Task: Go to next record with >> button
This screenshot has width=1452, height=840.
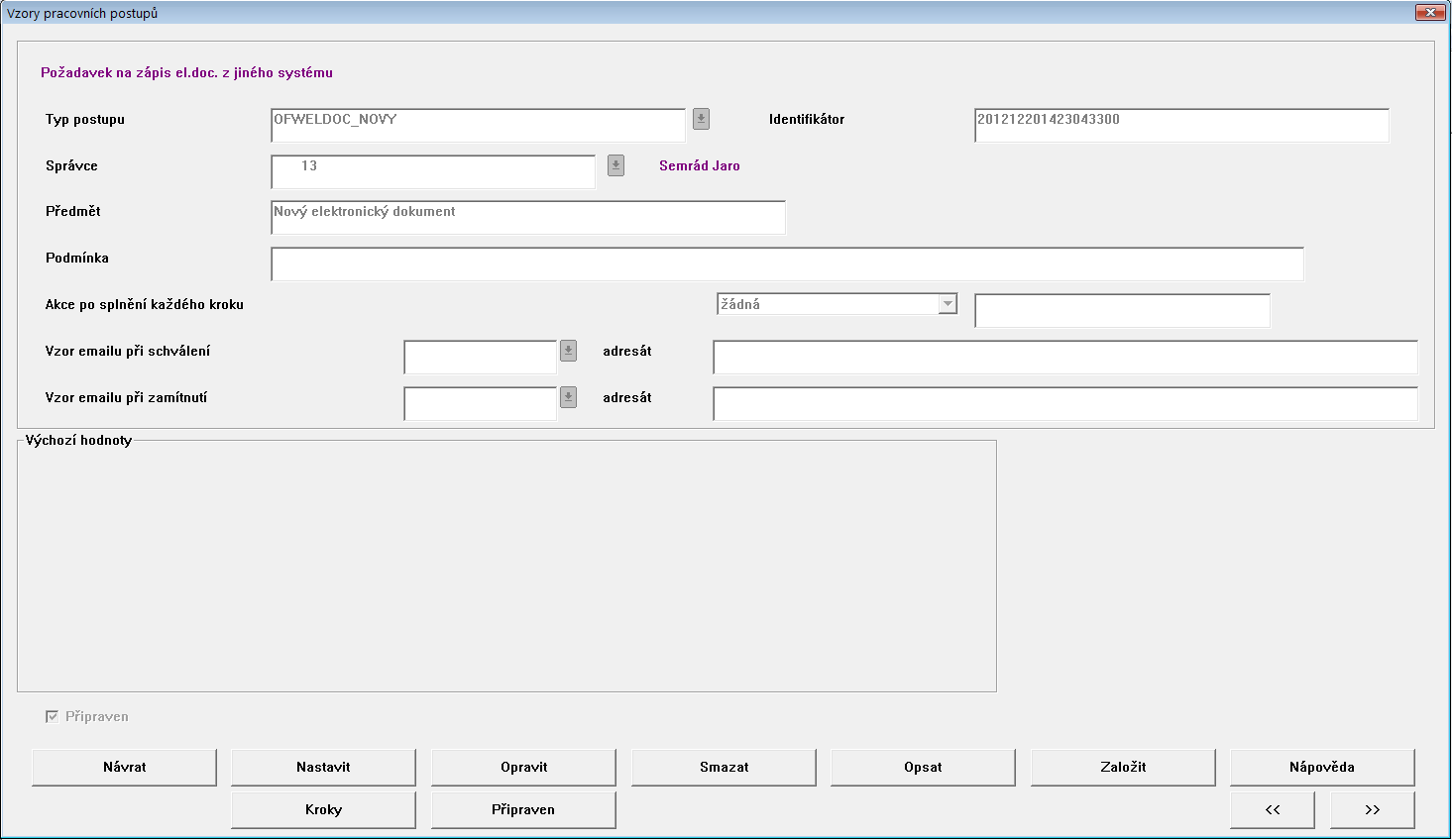Action: 1373,809
